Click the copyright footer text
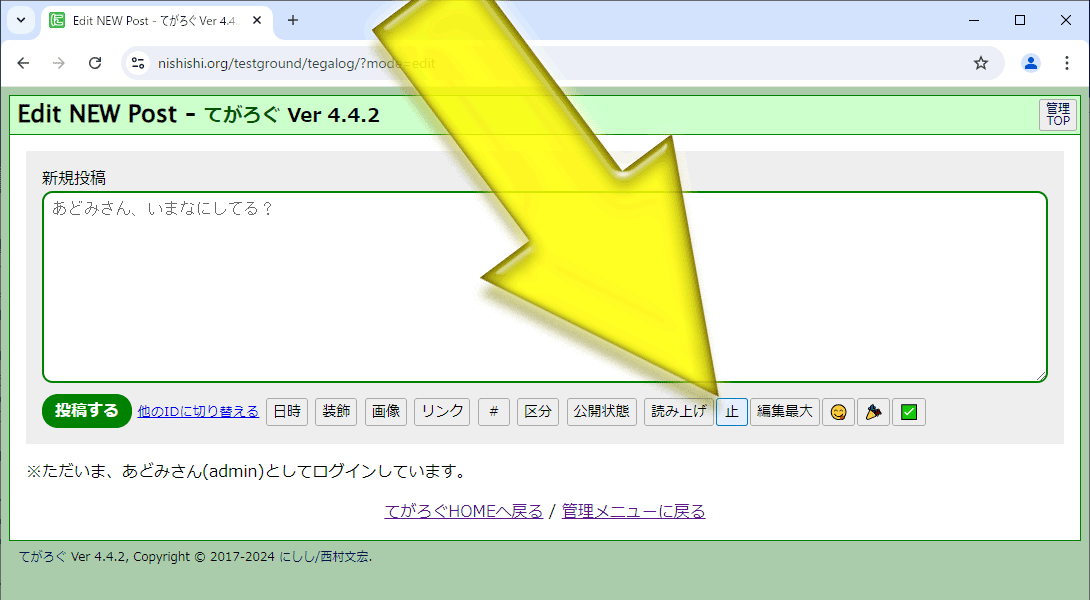1090x600 pixels. 195,557
